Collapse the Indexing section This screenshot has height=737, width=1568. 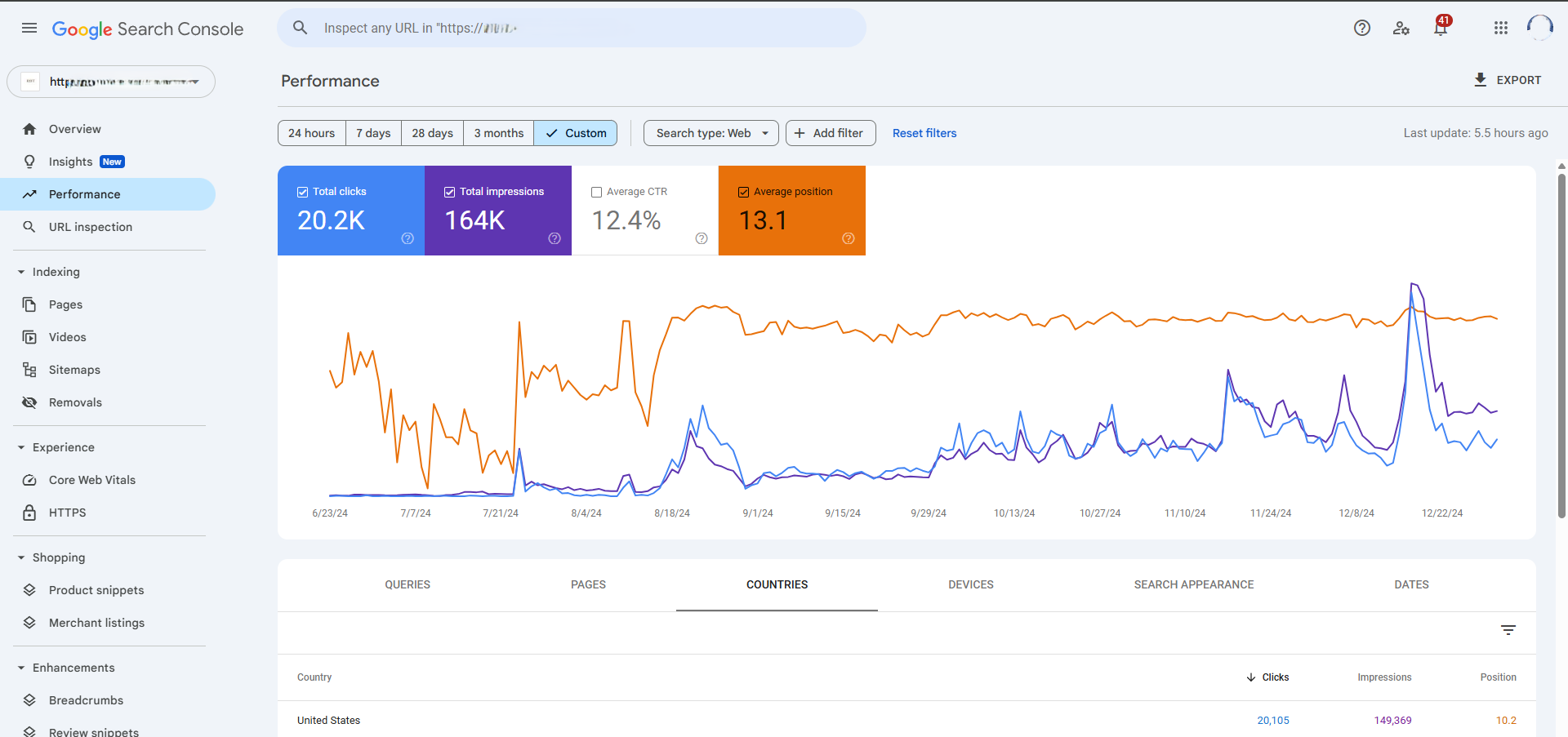(x=21, y=272)
